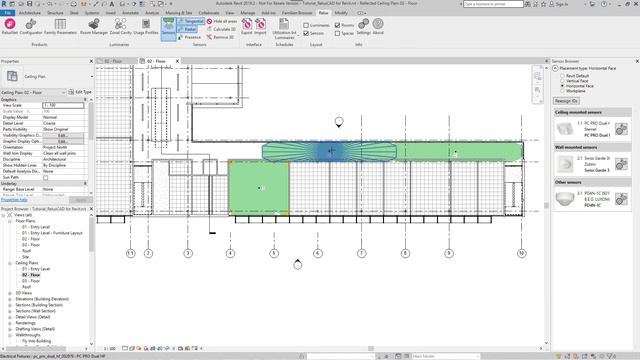Open Family Parameters in the ribbon
The image size is (640, 360).
[x=60, y=26]
